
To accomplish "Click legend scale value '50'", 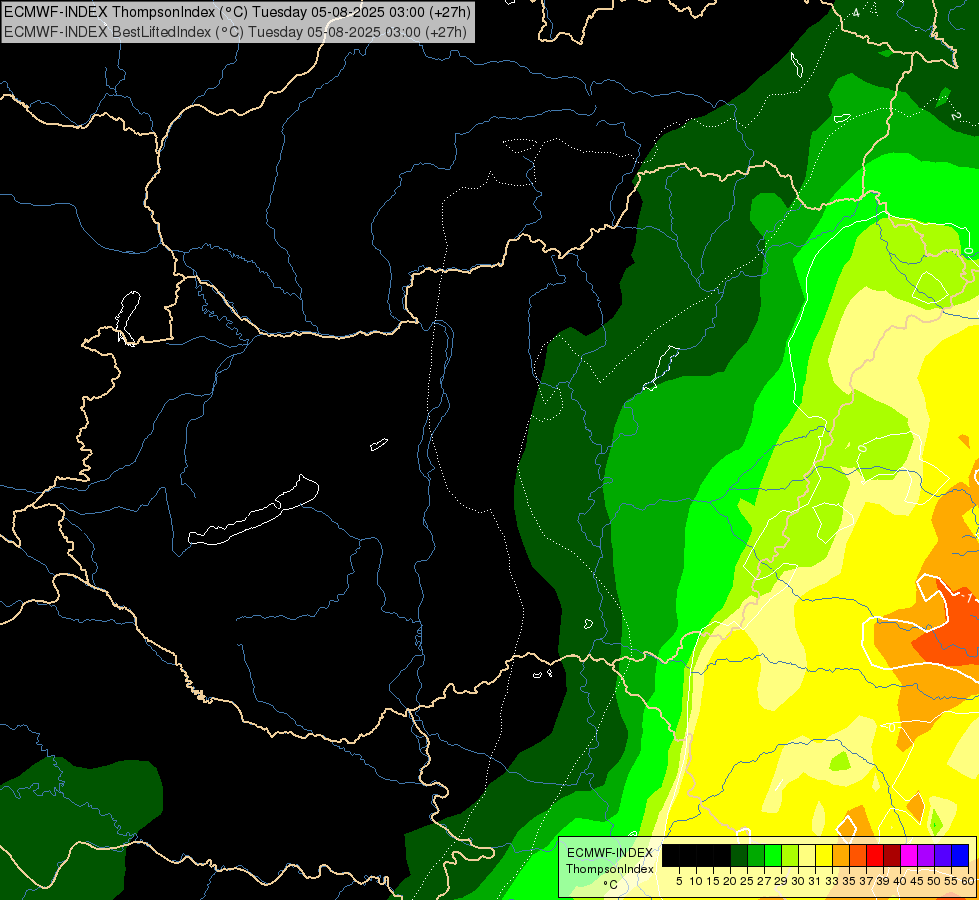I will pos(933,881).
